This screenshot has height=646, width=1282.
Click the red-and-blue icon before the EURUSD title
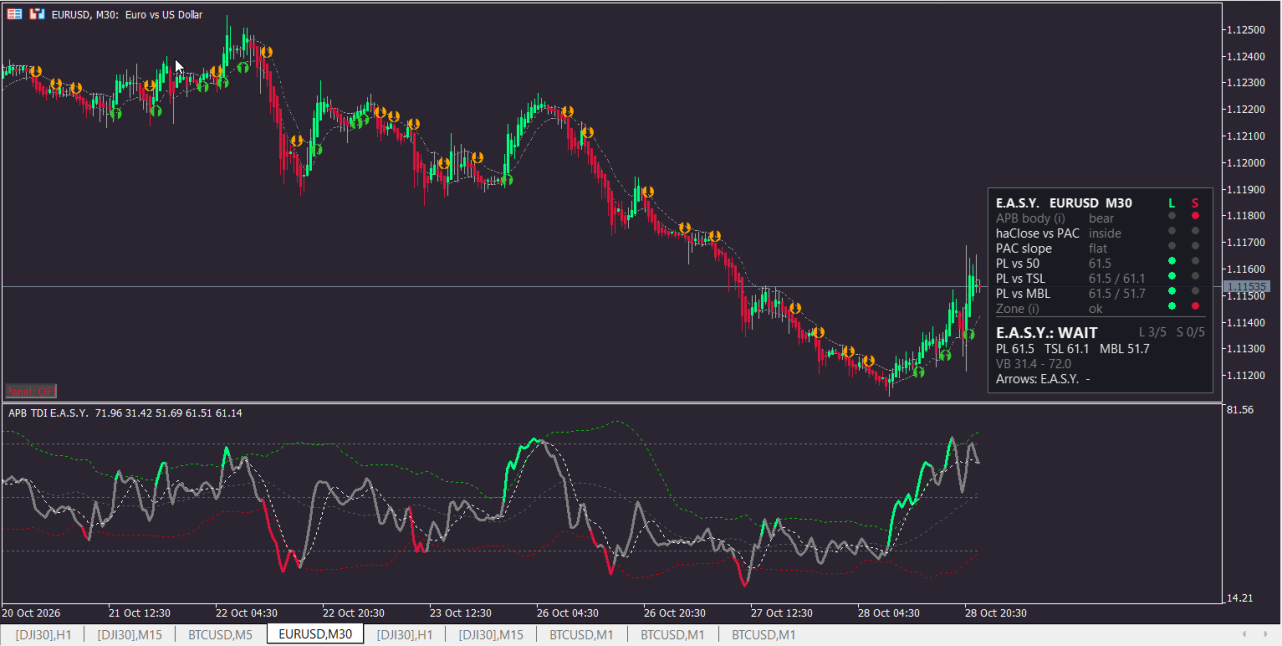click(x=37, y=14)
